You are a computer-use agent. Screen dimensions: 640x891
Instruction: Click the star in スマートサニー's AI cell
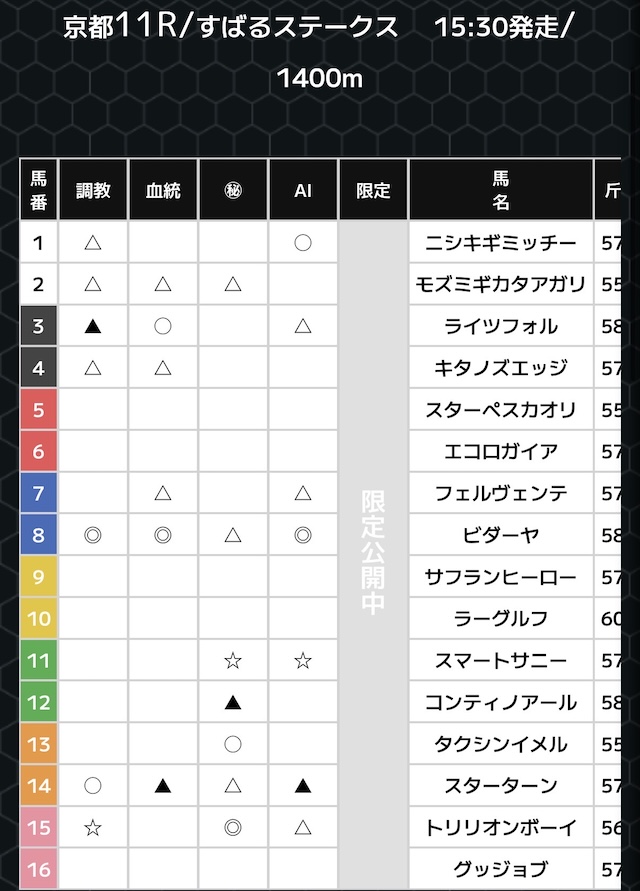click(303, 661)
